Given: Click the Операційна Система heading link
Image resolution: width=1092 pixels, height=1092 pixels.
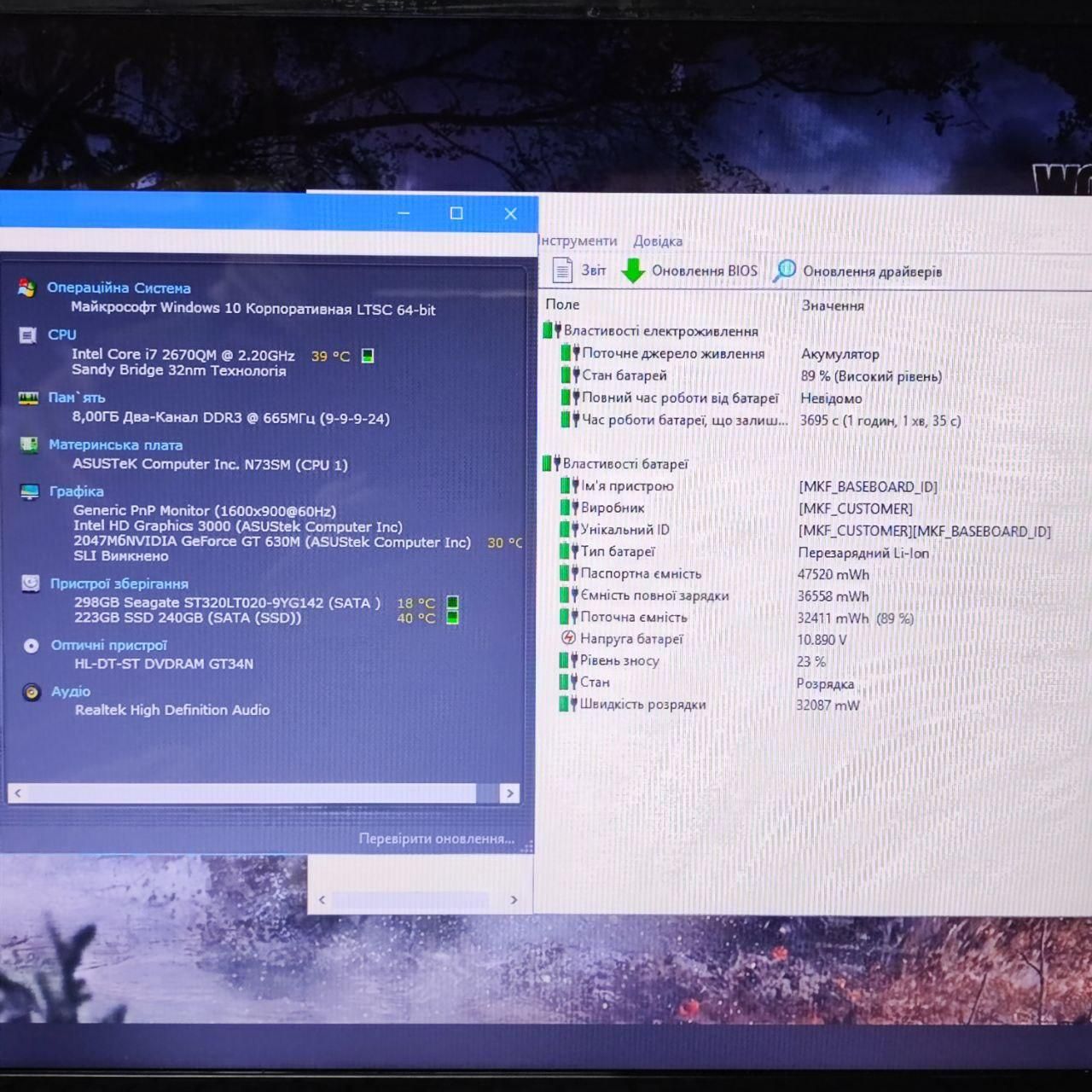Looking at the screenshot, I should (x=119, y=288).
